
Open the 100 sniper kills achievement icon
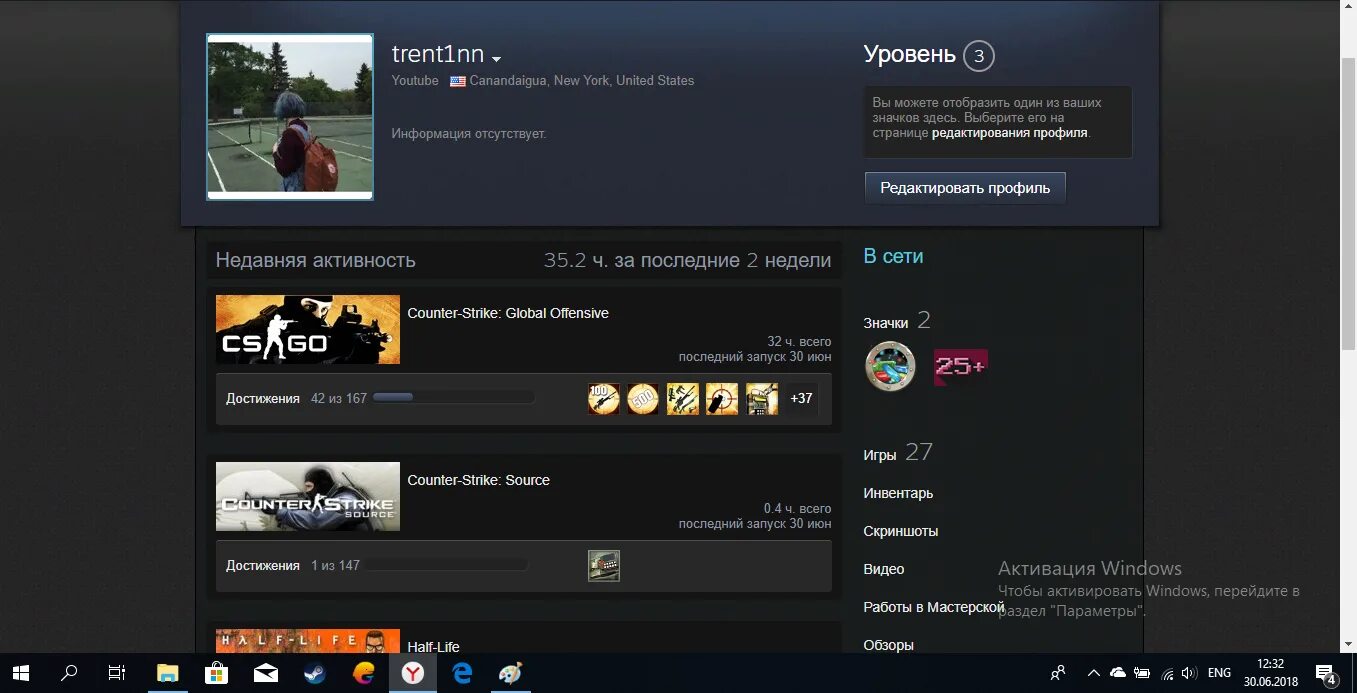(604, 399)
